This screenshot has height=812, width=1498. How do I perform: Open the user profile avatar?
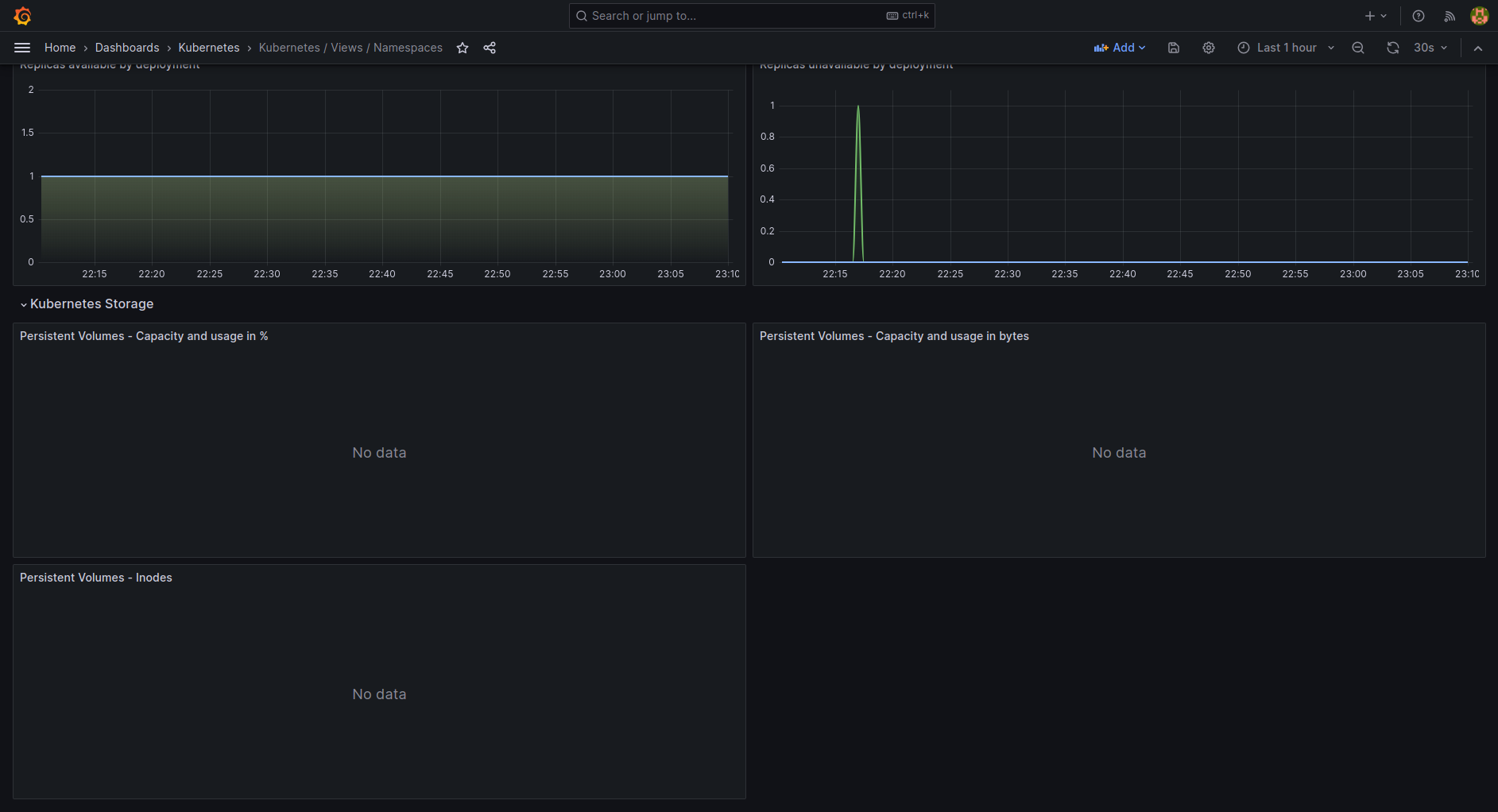pos(1479,16)
